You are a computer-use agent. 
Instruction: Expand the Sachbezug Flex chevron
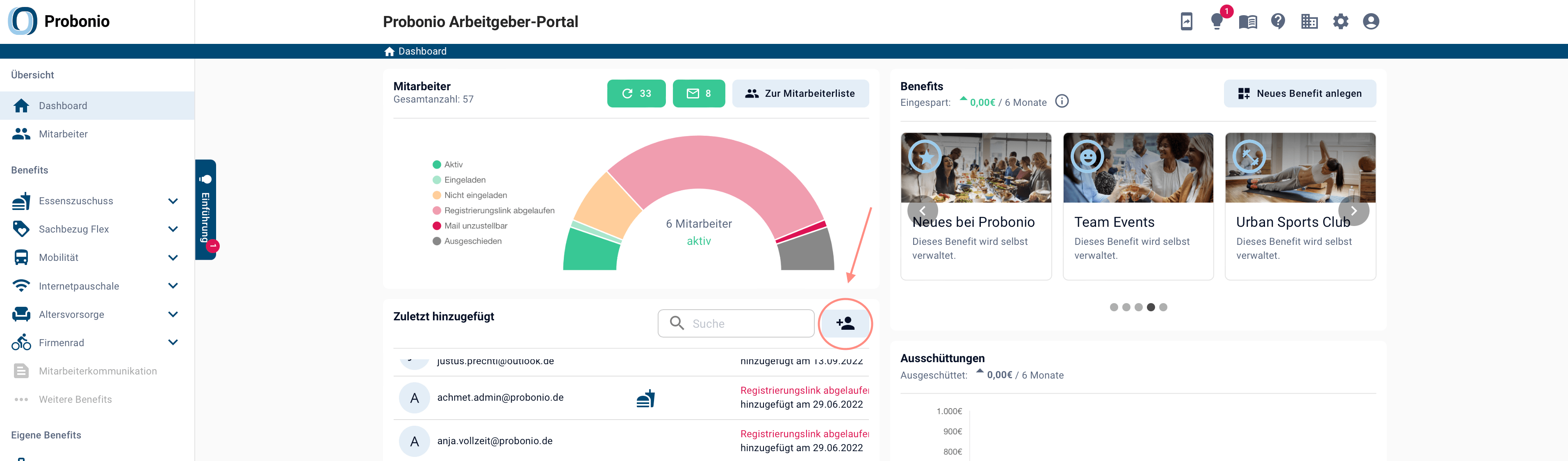(173, 229)
